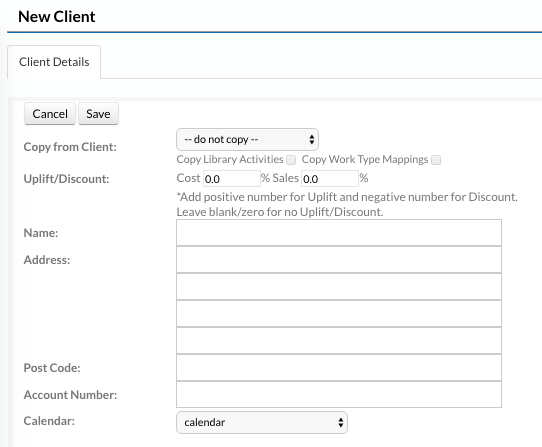Open the Calendar dropdown
This screenshot has width=542, height=447.
pyautogui.click(x=262, y=422)
